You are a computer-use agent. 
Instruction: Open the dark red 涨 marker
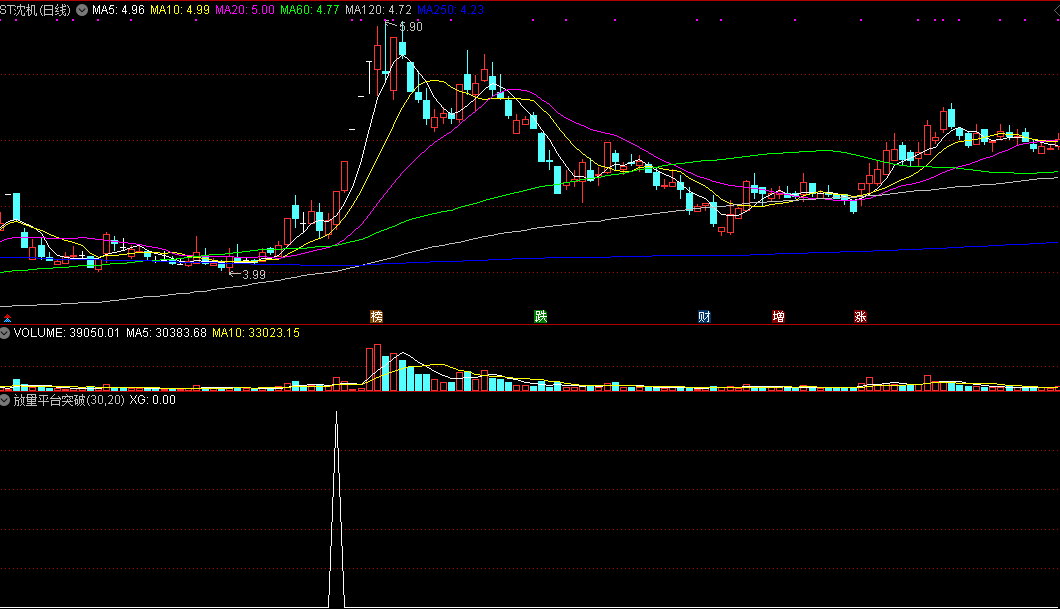click(860, 317)
